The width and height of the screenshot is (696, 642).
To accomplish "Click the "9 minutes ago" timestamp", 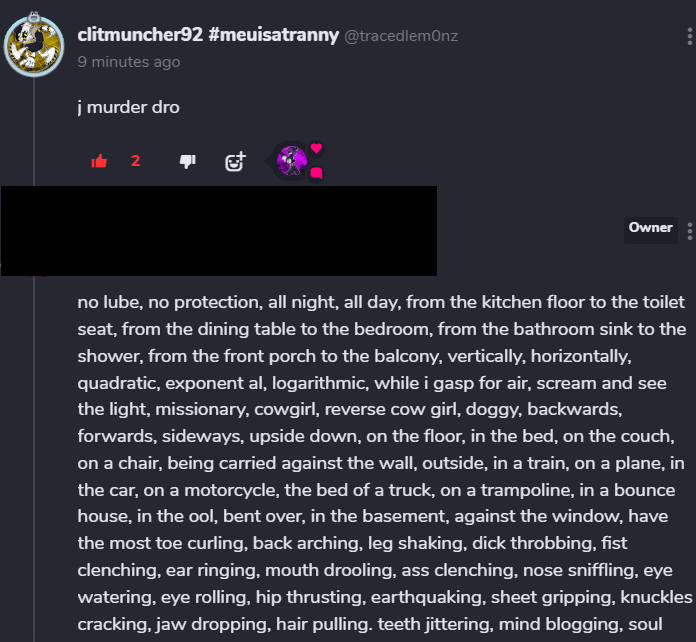I will coord(129,62).
